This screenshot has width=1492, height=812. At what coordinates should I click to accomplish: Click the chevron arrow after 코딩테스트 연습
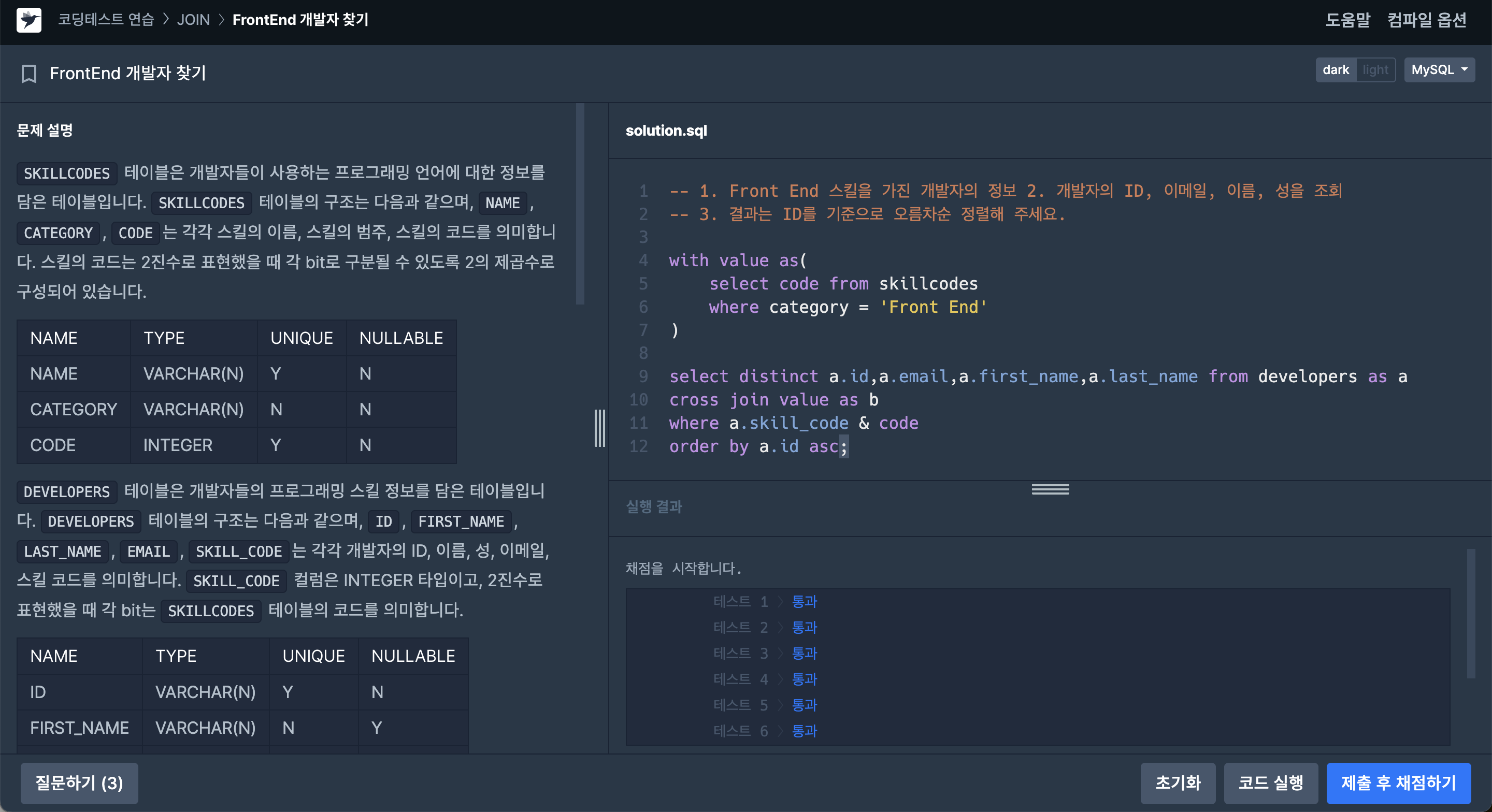(166, 20)
